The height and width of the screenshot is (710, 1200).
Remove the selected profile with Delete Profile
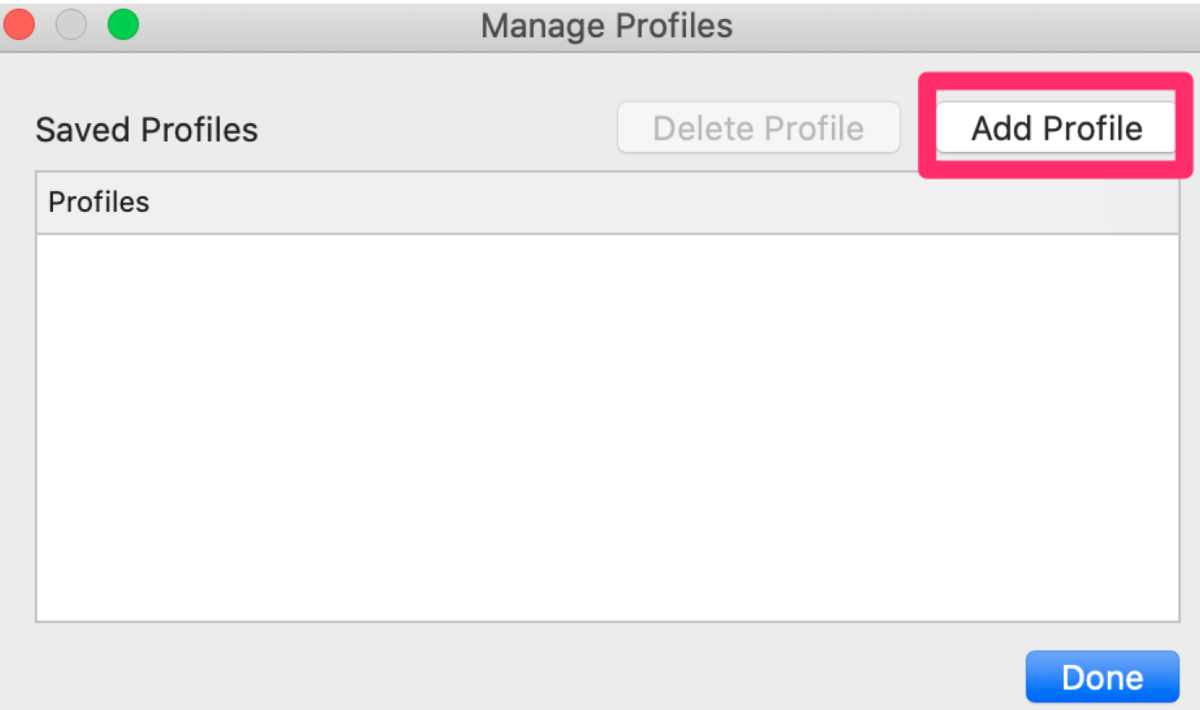pos(758,128)
